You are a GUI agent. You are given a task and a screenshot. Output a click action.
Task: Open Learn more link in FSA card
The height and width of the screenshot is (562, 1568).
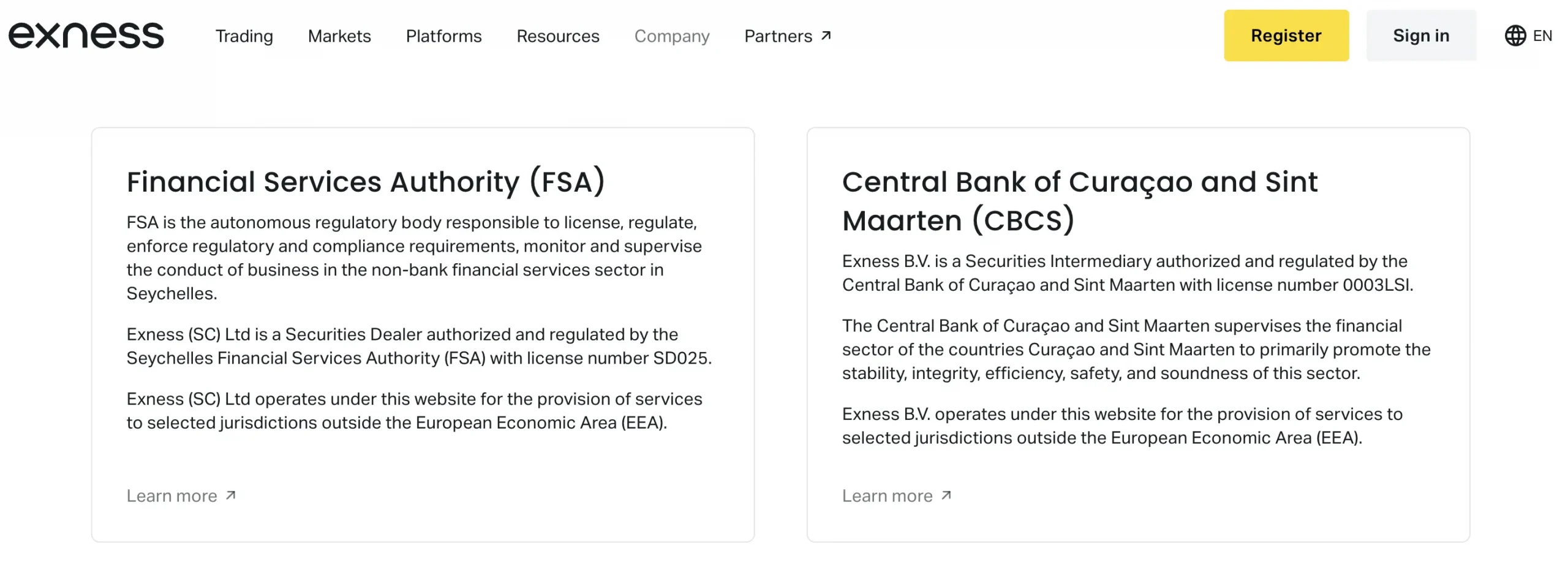pyautogui.click(x=181, y=495)
